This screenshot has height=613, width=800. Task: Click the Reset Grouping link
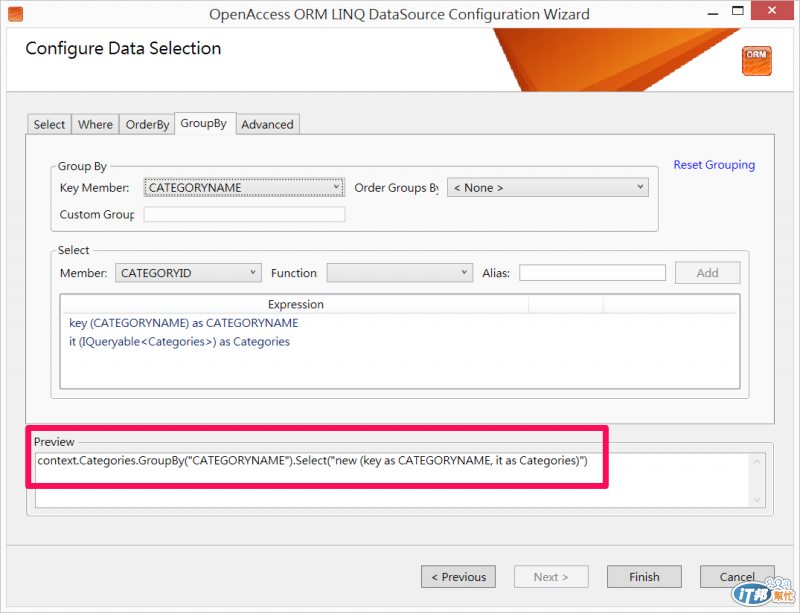tap(714, 165)
